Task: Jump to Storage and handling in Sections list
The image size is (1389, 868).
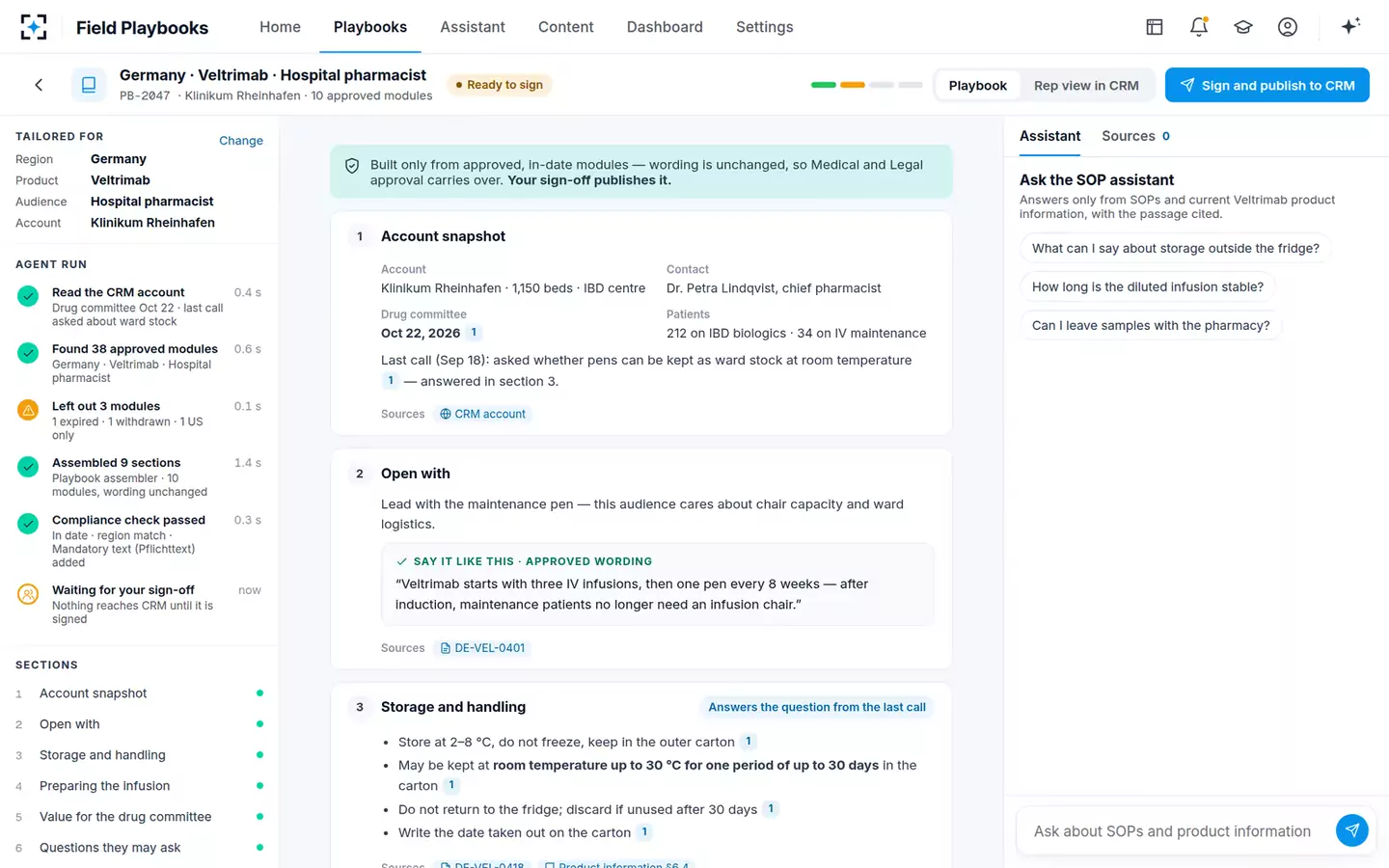Action: [x=139, y=755]
